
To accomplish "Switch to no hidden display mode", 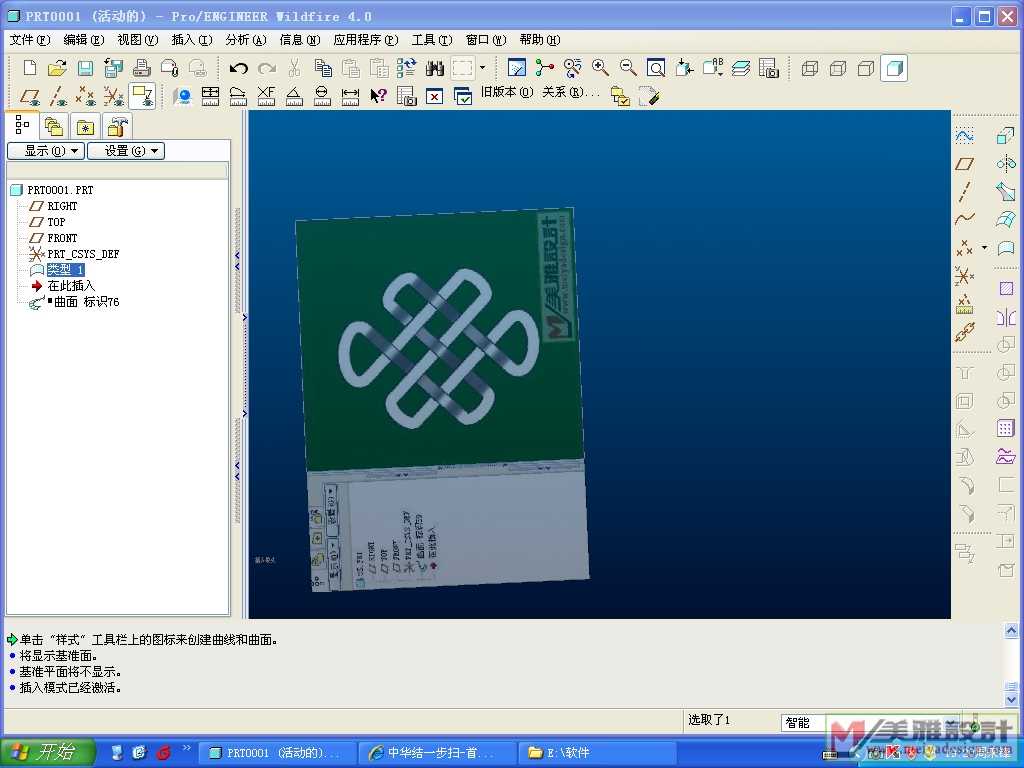I will coord(866,68).
